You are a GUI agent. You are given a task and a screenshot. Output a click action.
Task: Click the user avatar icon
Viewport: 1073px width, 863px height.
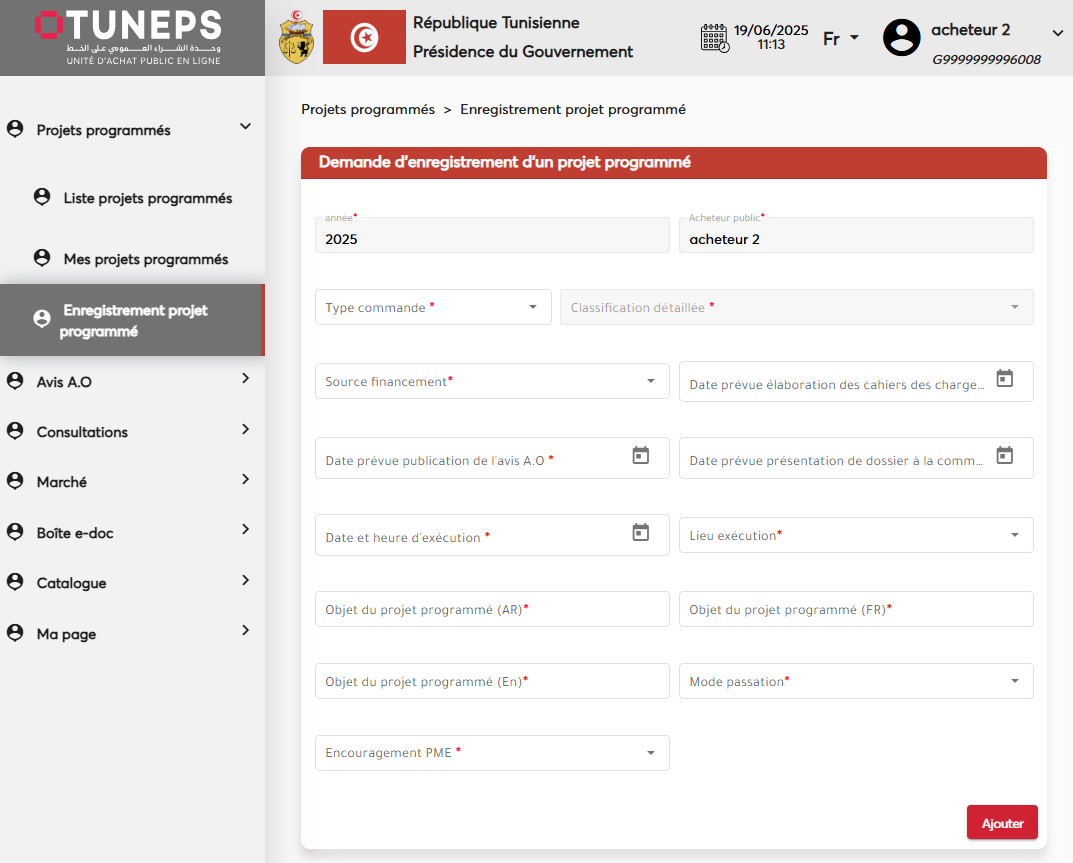pos(901,38)
